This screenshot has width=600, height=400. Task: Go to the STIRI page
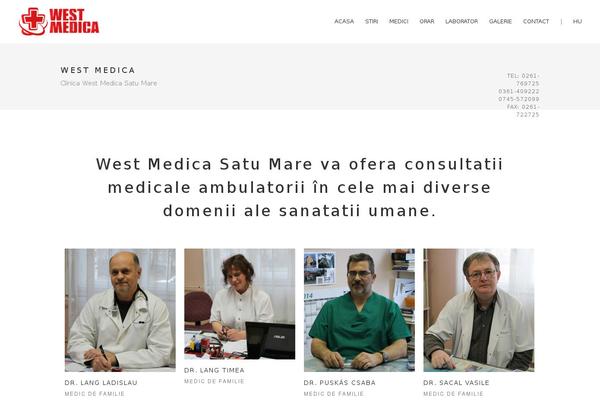pos(371,21)
